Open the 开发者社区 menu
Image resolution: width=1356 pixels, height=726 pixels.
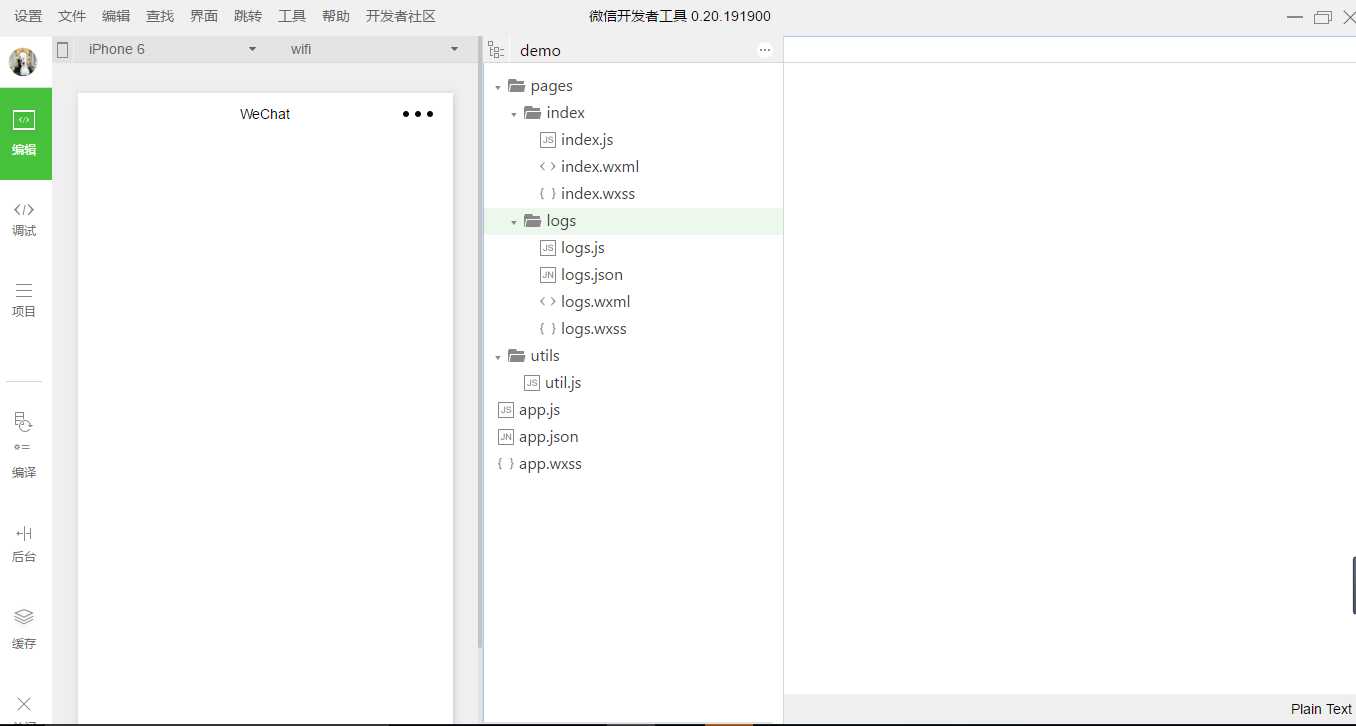(x=401, y=16)
